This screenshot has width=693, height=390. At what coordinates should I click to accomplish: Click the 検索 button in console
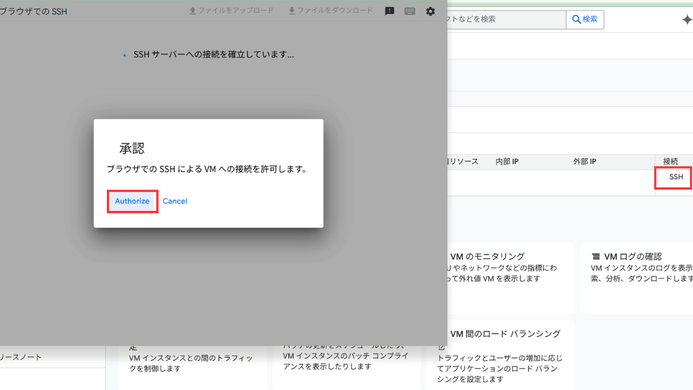tap(585, 19)
